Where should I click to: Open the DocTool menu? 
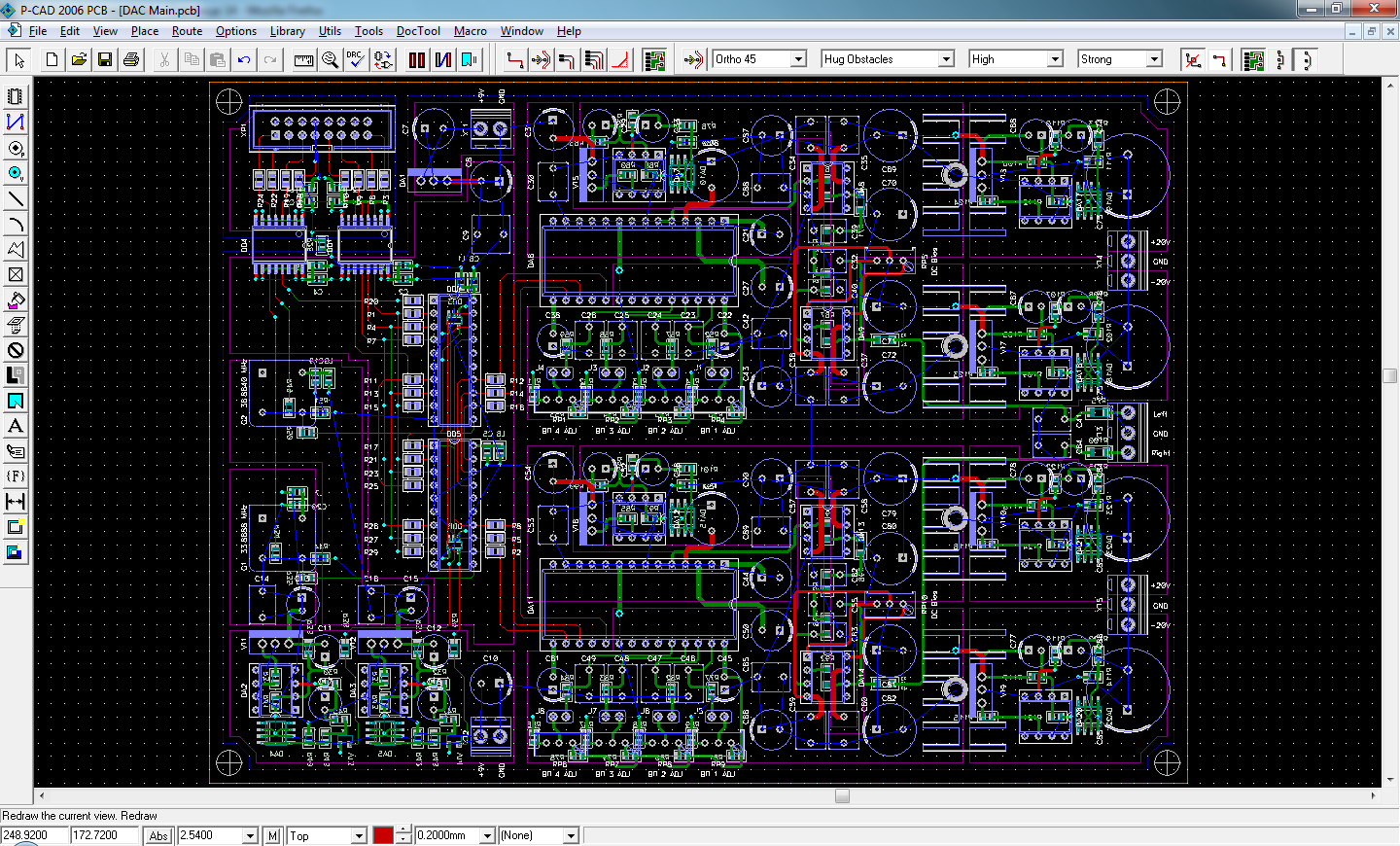point(419,31)
